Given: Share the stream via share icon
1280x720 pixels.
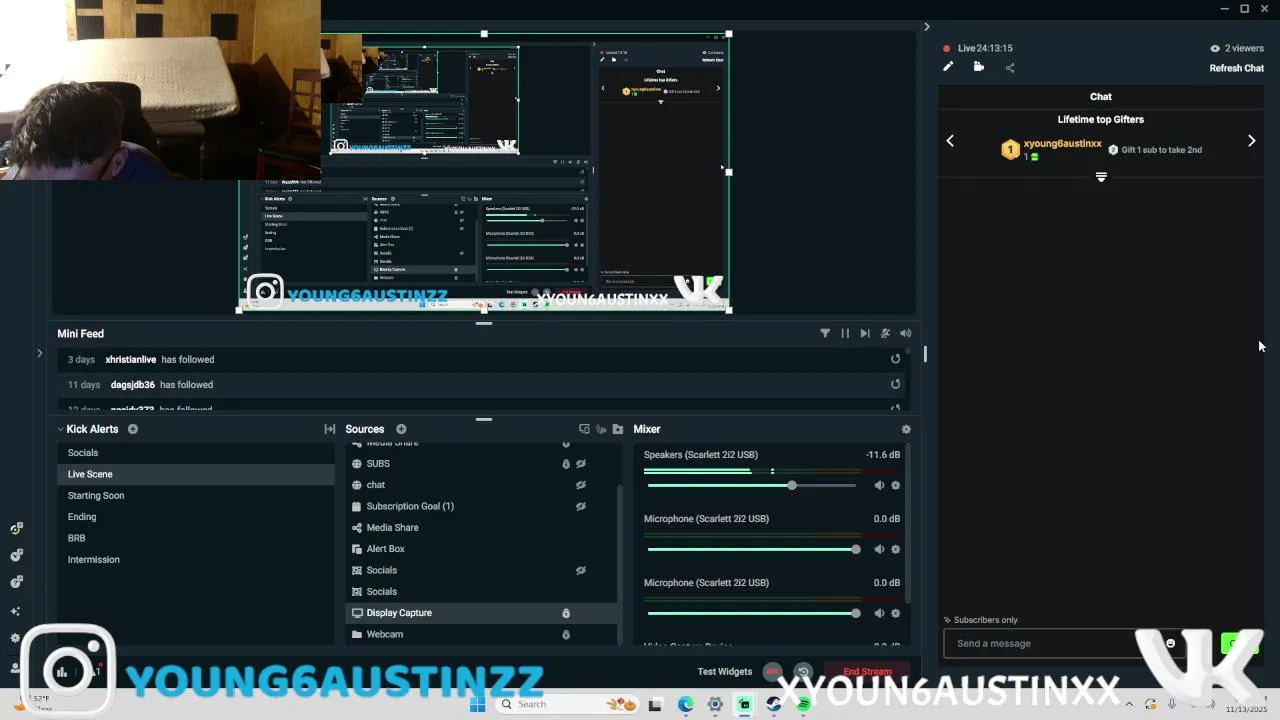Looking at the screenshot, I should tap(1009, 68).
